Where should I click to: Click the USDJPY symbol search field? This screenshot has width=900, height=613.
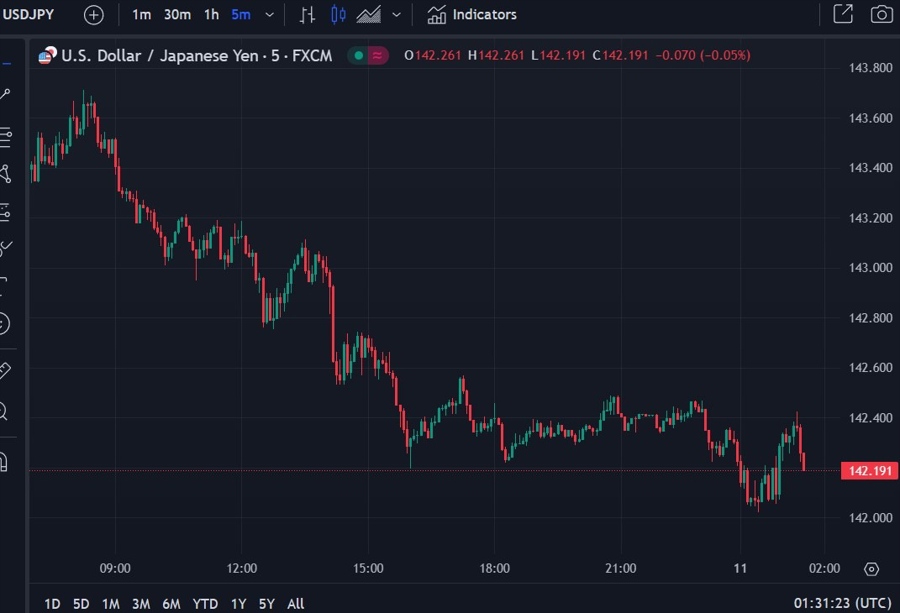[x=30, y=15]
